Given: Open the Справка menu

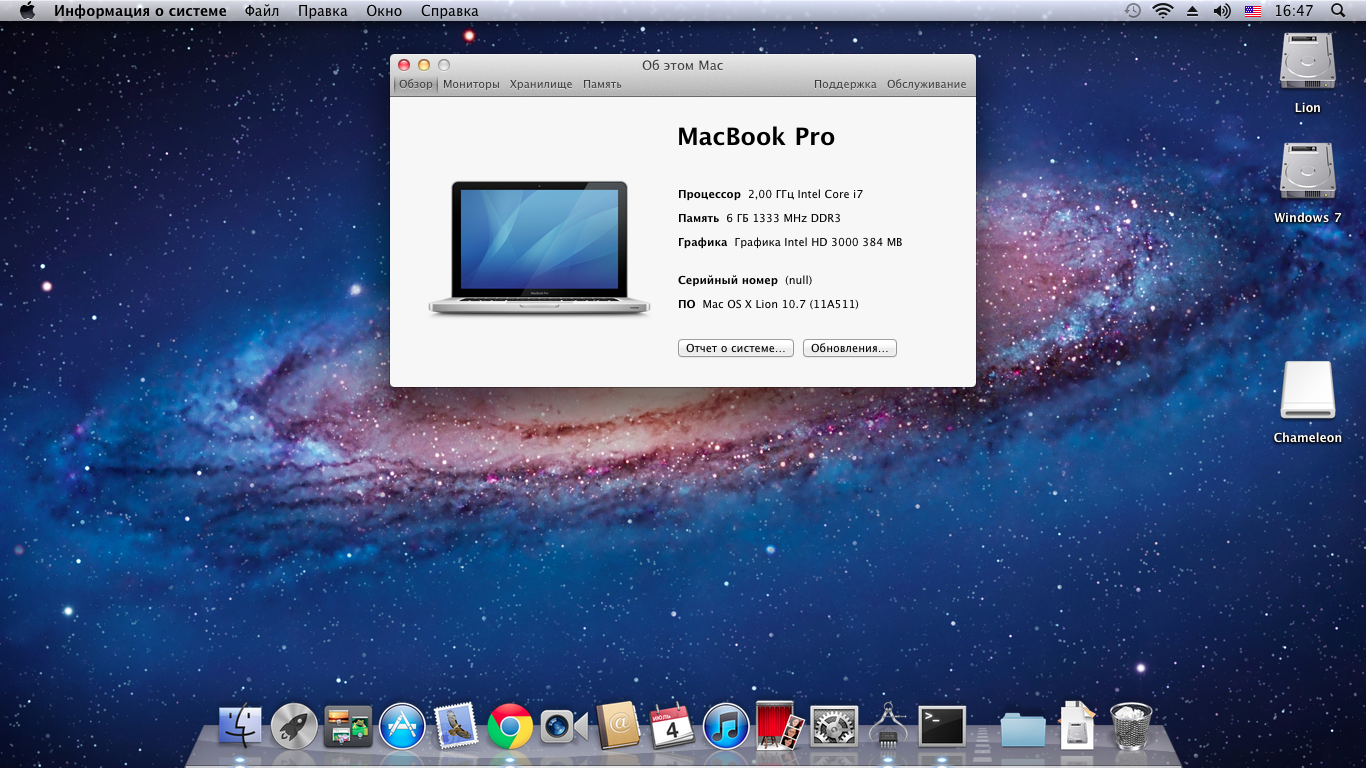Looking at the screenshot, I should point(449,11).
